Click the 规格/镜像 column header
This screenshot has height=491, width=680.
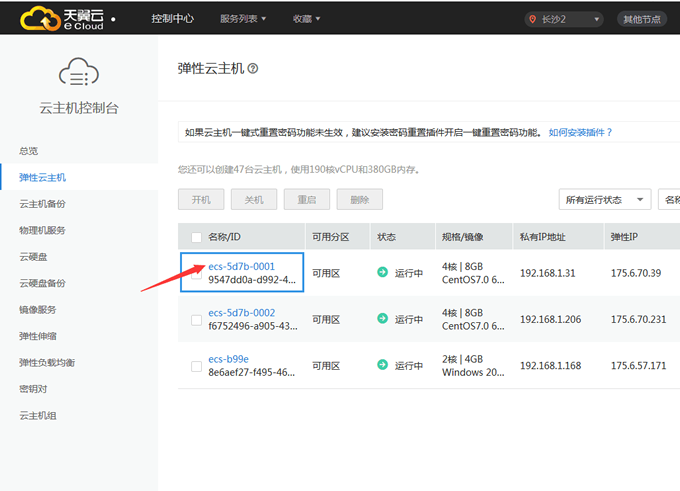pyautogui.click(x=463, y=237)
